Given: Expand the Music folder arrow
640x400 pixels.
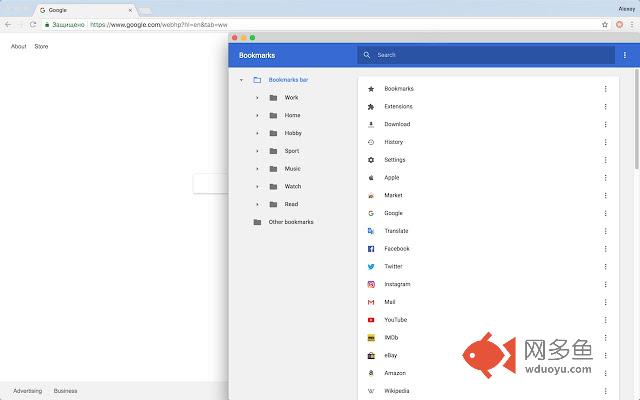Looking at the screenshot, I should [x=257, y=169].
